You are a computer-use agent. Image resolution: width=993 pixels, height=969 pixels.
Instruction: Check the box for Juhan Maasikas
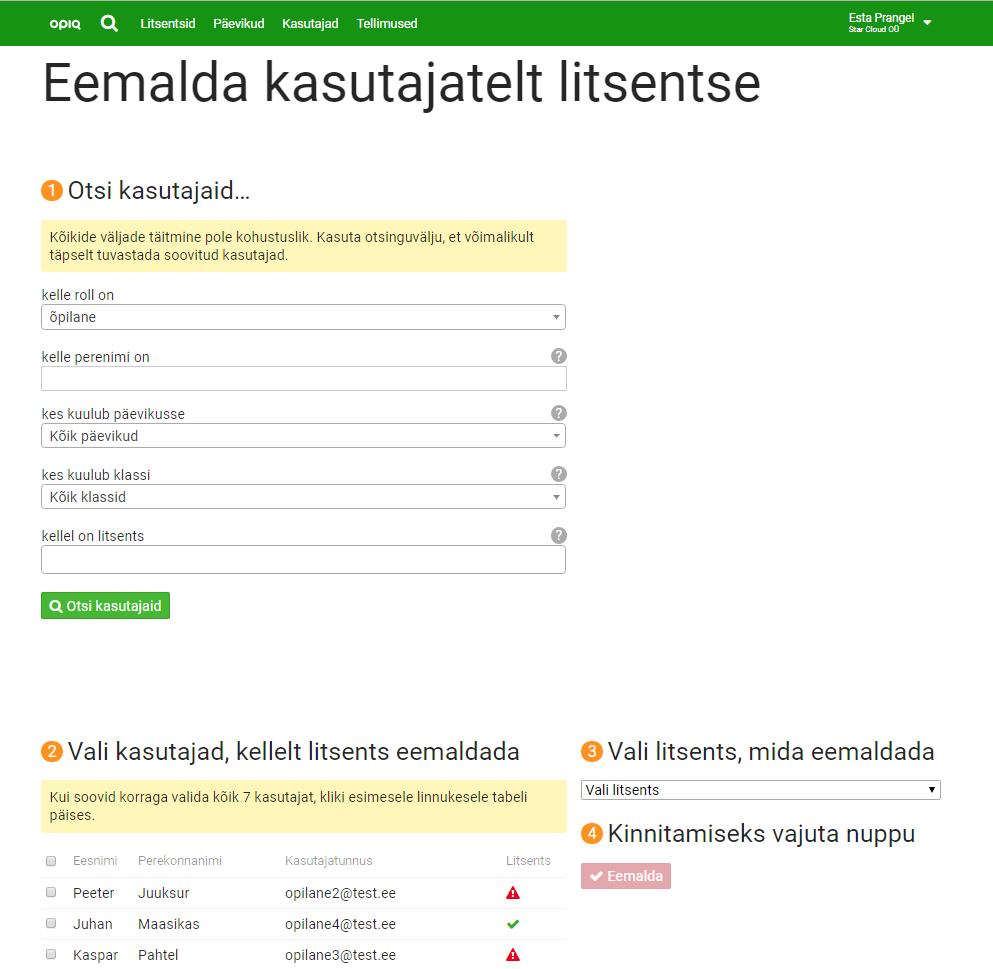click(51, 923)
